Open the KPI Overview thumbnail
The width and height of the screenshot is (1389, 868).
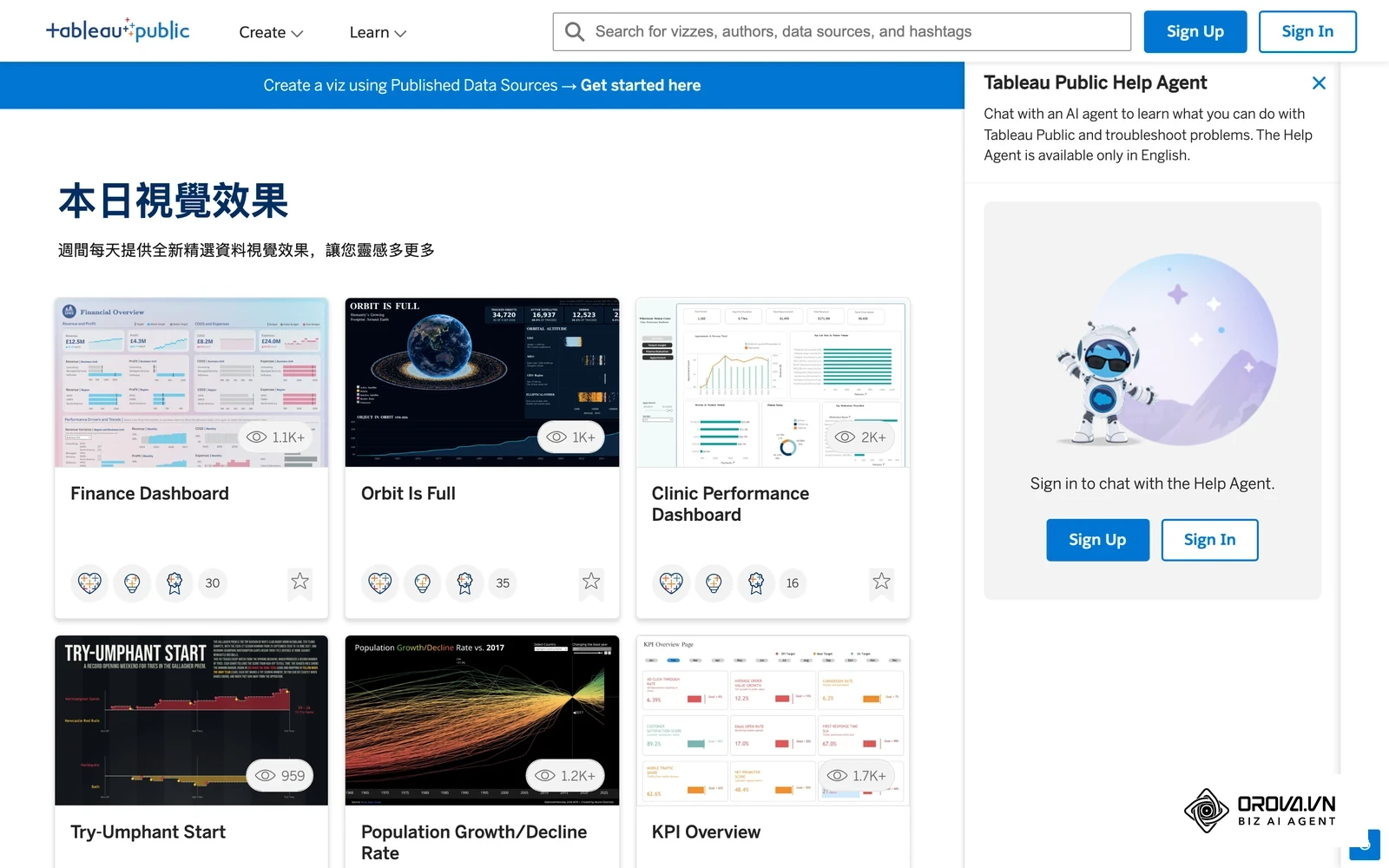(x=773, y=720)
